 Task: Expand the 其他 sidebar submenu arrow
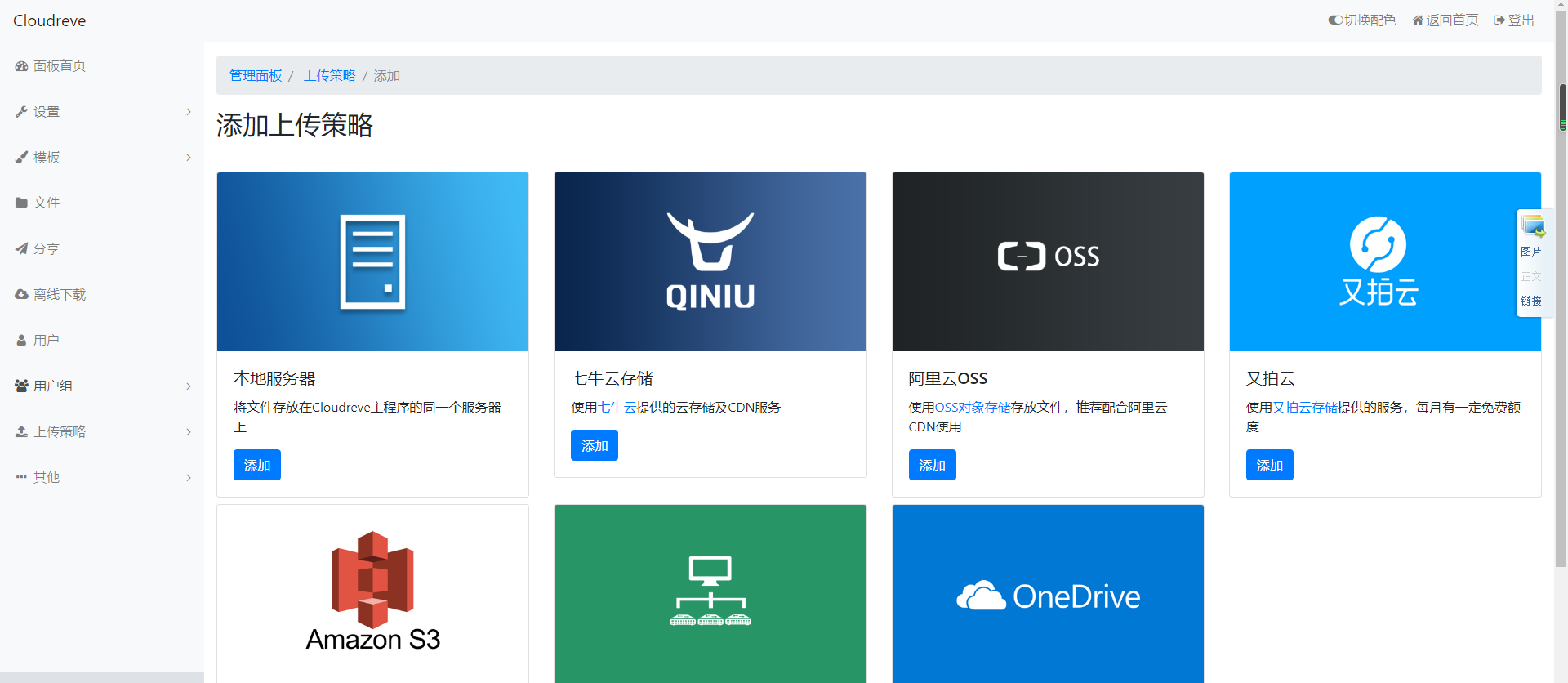click(x=189, y=478)
